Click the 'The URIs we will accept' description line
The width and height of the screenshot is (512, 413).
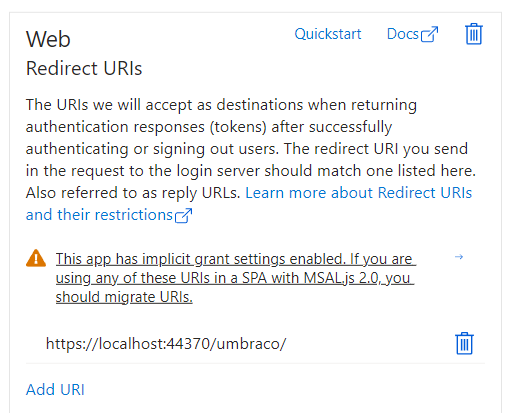pos(221,105)
